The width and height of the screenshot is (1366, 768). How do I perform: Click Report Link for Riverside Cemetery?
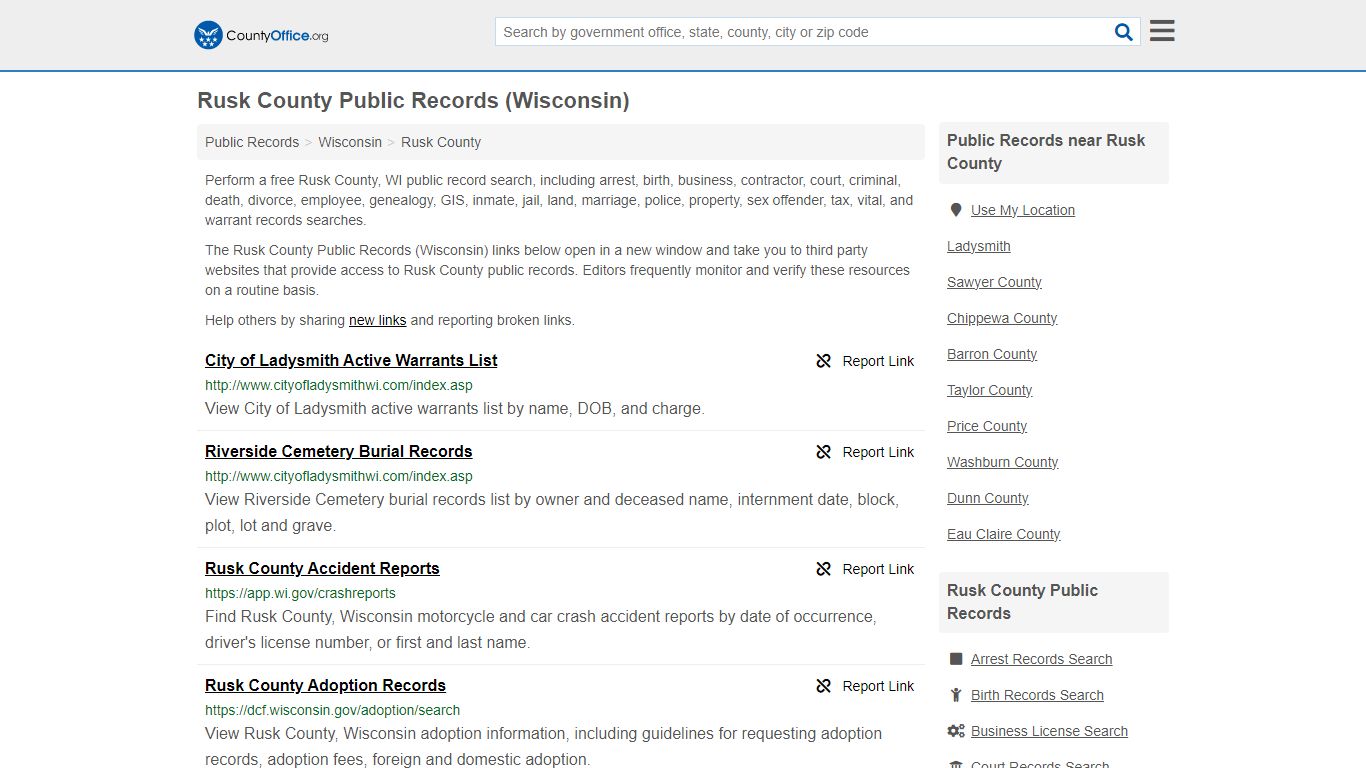878,452
